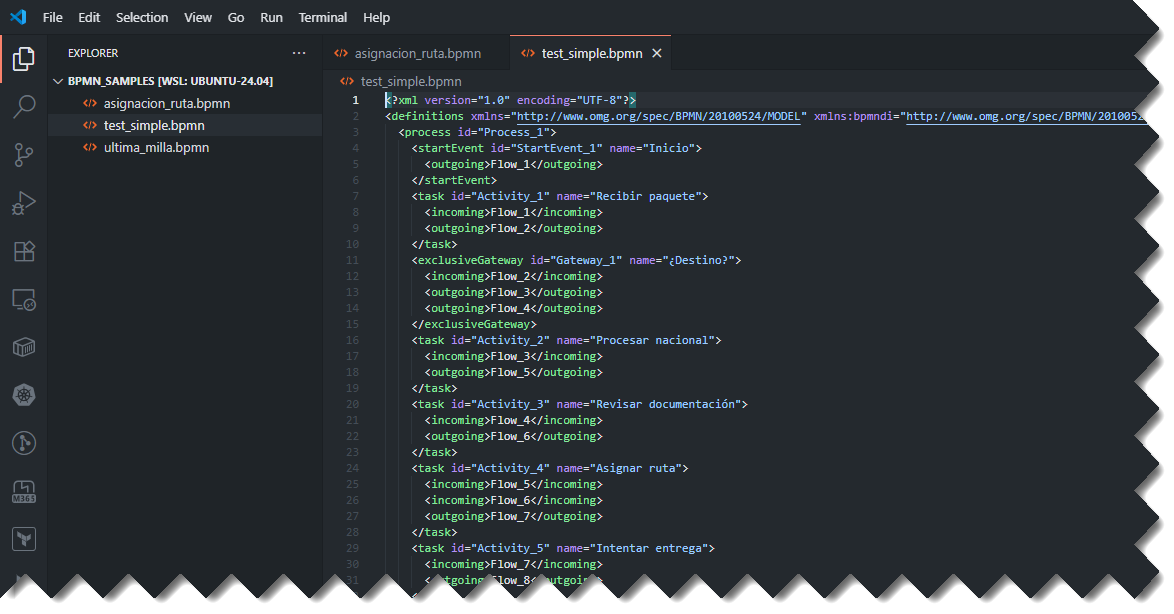Viewport: 1174px width, 614px height.
Task: Close the test_simple.bpmn tab
Action: point(657,53)
